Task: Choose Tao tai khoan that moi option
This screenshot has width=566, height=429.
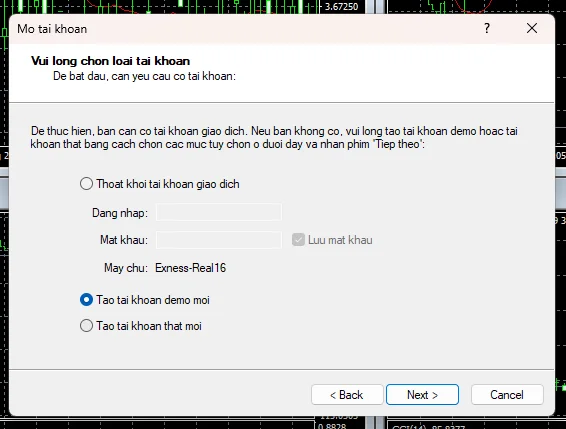Action: (86, 326)
